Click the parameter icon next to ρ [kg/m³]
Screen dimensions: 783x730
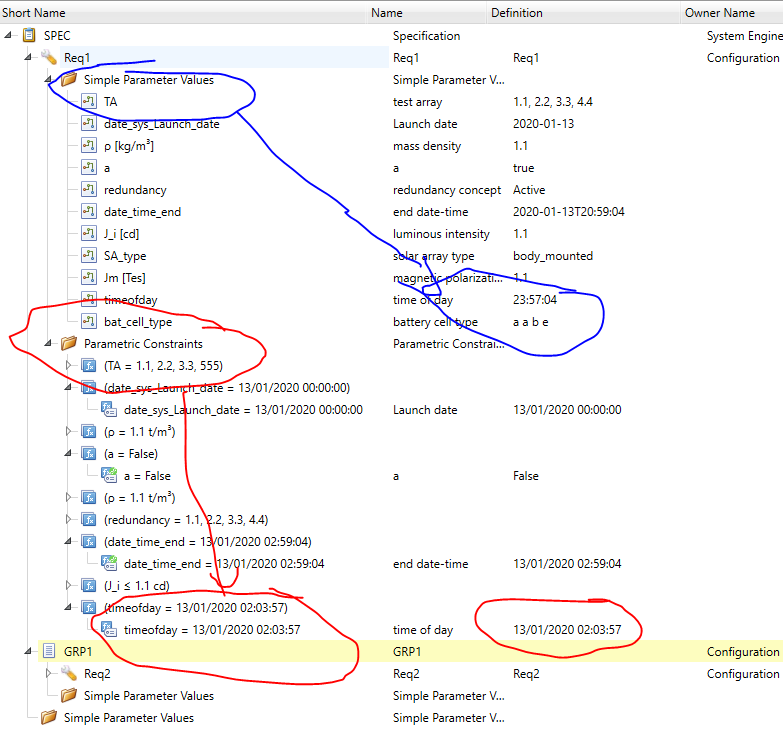click(89, 145)
